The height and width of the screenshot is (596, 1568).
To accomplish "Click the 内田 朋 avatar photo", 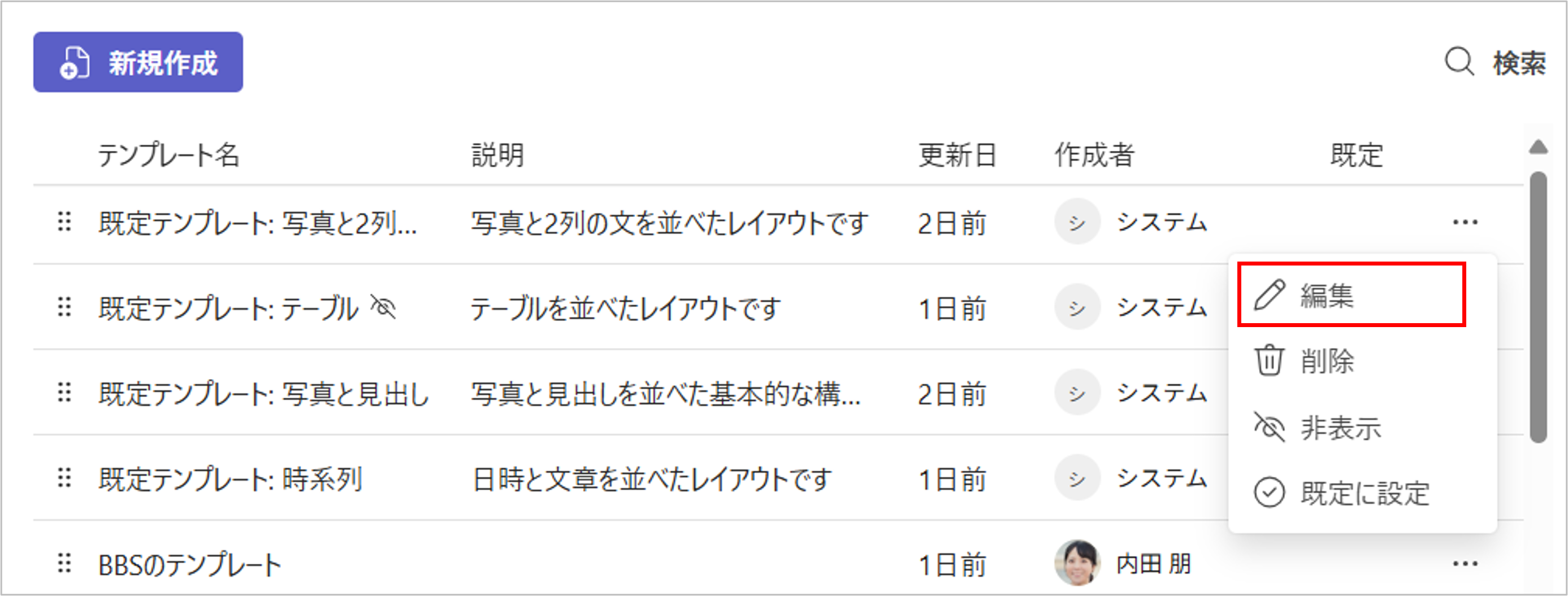I will [1077, 563].
